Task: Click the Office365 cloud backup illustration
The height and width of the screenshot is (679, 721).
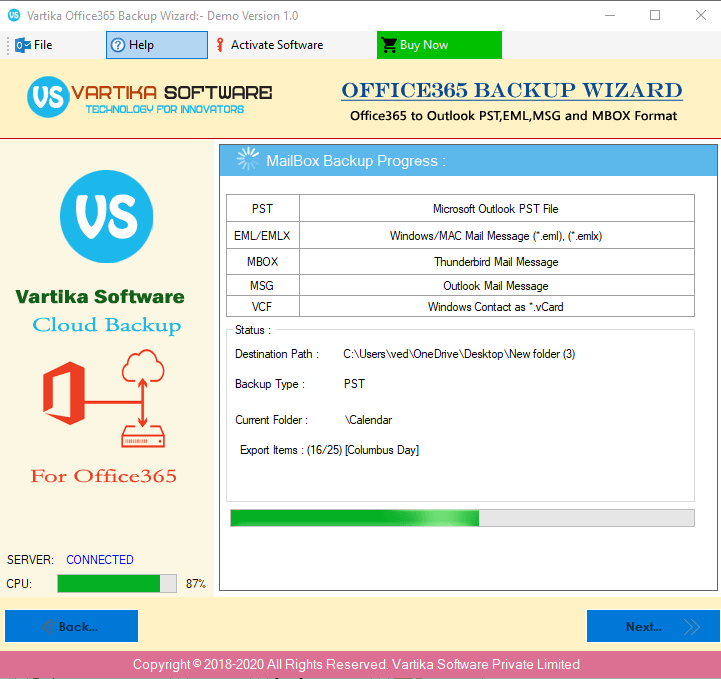Action: [104, 398]
